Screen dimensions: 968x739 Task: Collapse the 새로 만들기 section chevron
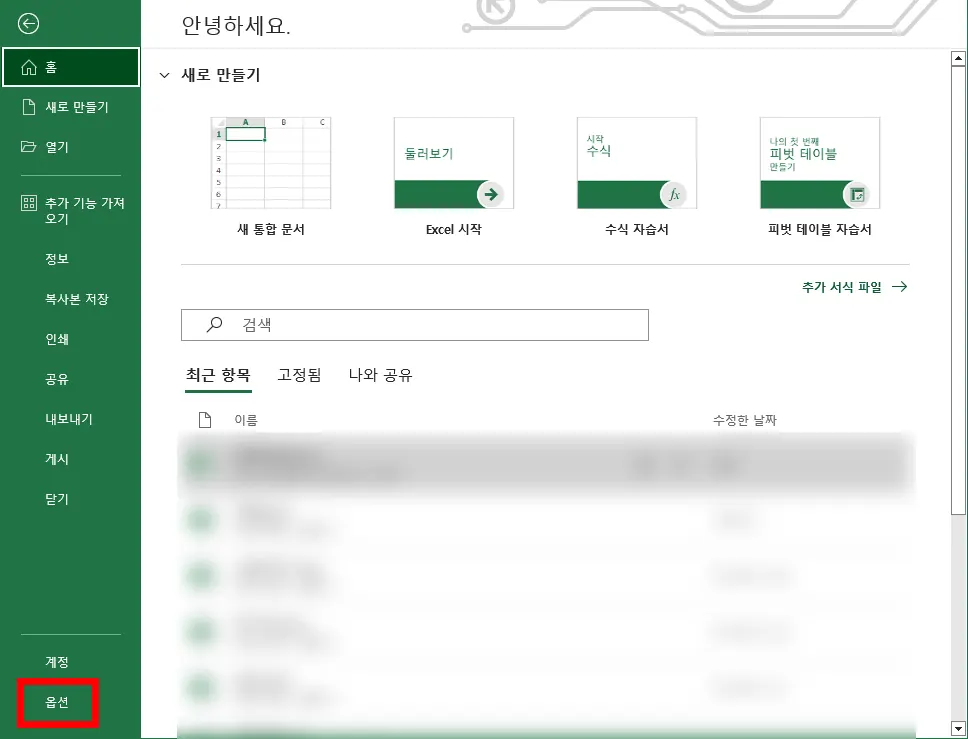pos(164,75)
